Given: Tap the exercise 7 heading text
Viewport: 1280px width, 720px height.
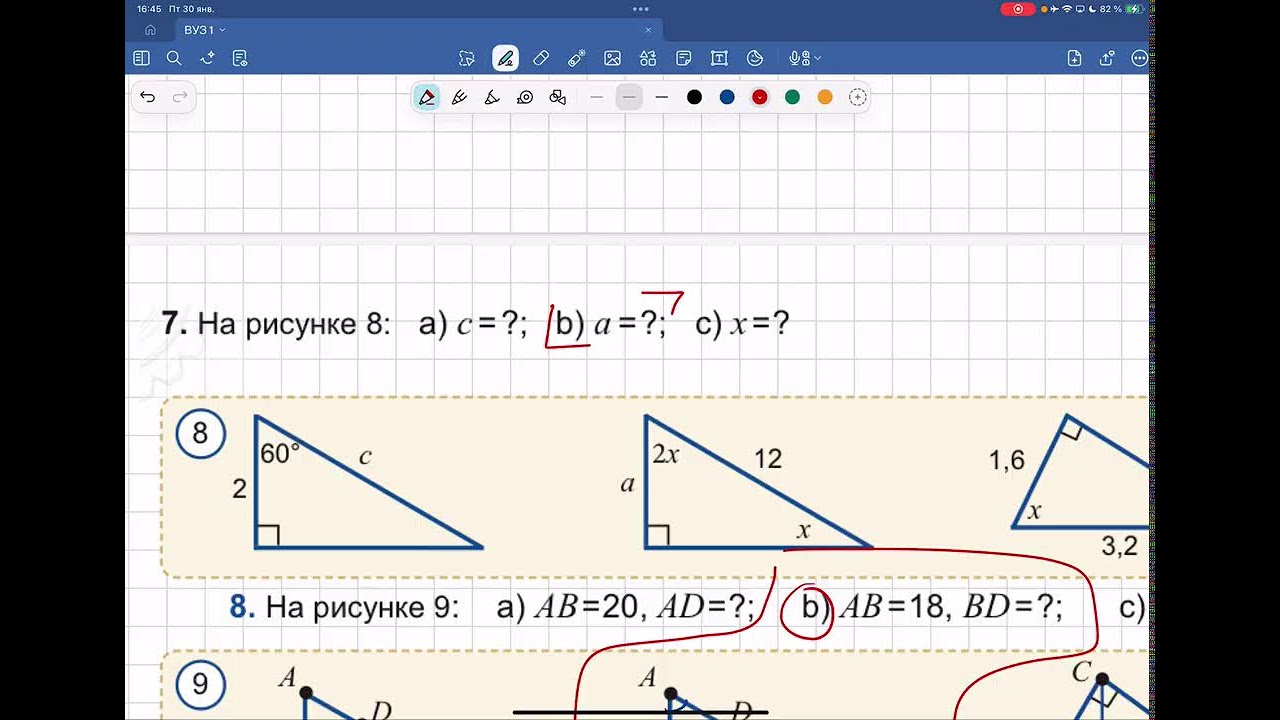Looking at the screenshot, I should [x=476, y=324].
